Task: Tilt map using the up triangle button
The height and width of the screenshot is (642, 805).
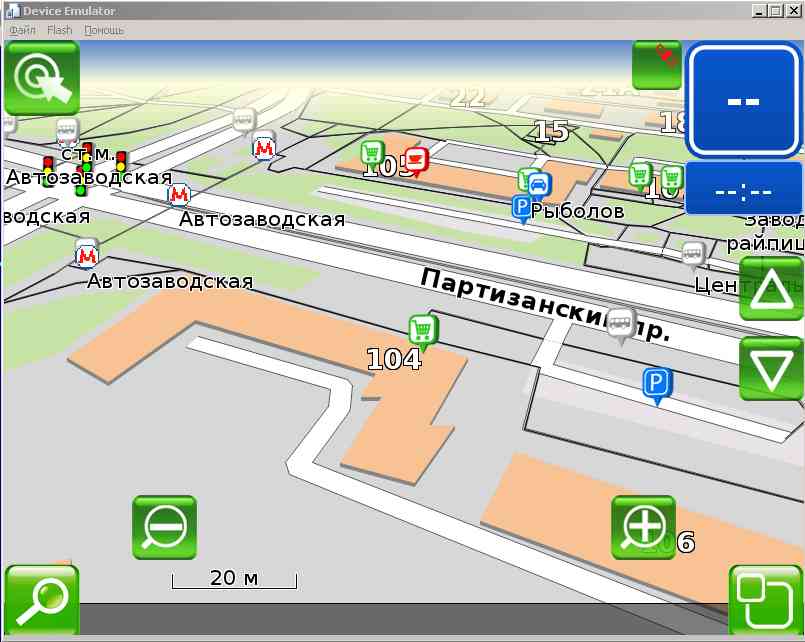Action: (x=770, y=289)
